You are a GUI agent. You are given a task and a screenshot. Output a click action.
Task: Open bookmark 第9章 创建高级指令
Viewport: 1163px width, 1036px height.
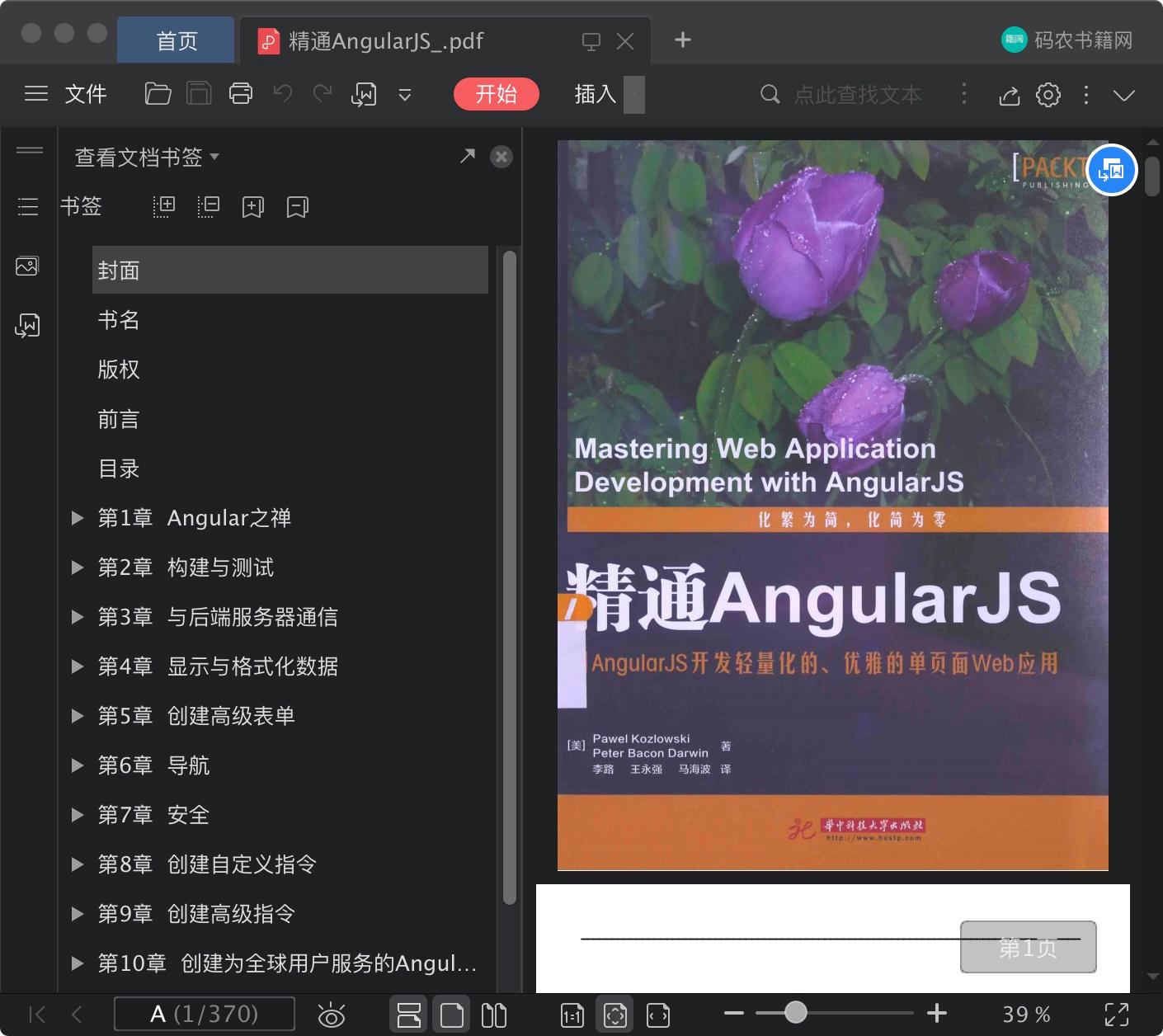click(x=196, y=914)
